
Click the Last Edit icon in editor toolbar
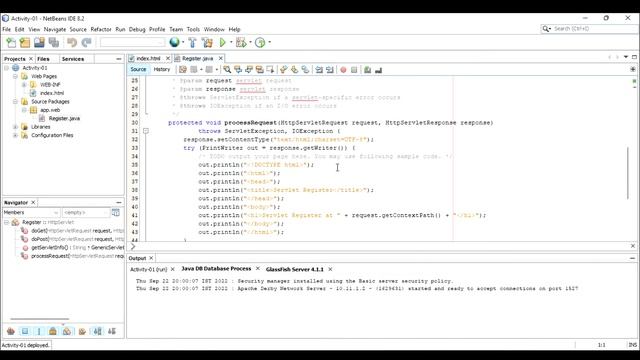pos(183,70)
